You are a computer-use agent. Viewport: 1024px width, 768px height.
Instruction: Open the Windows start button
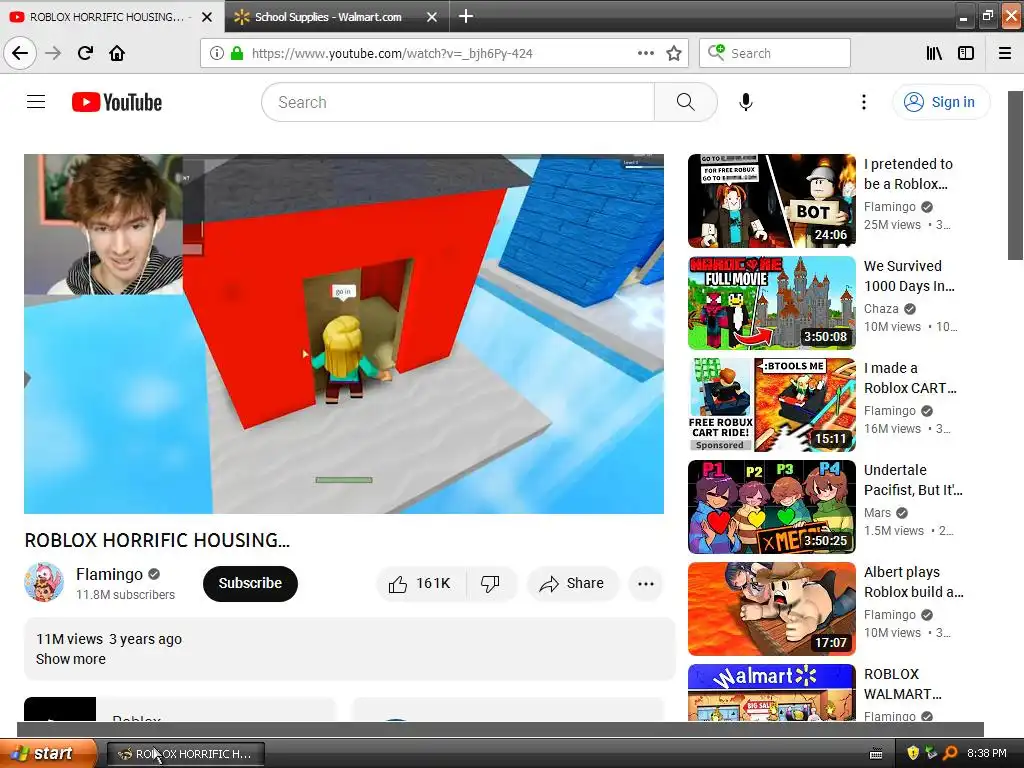tap(48, 754)
